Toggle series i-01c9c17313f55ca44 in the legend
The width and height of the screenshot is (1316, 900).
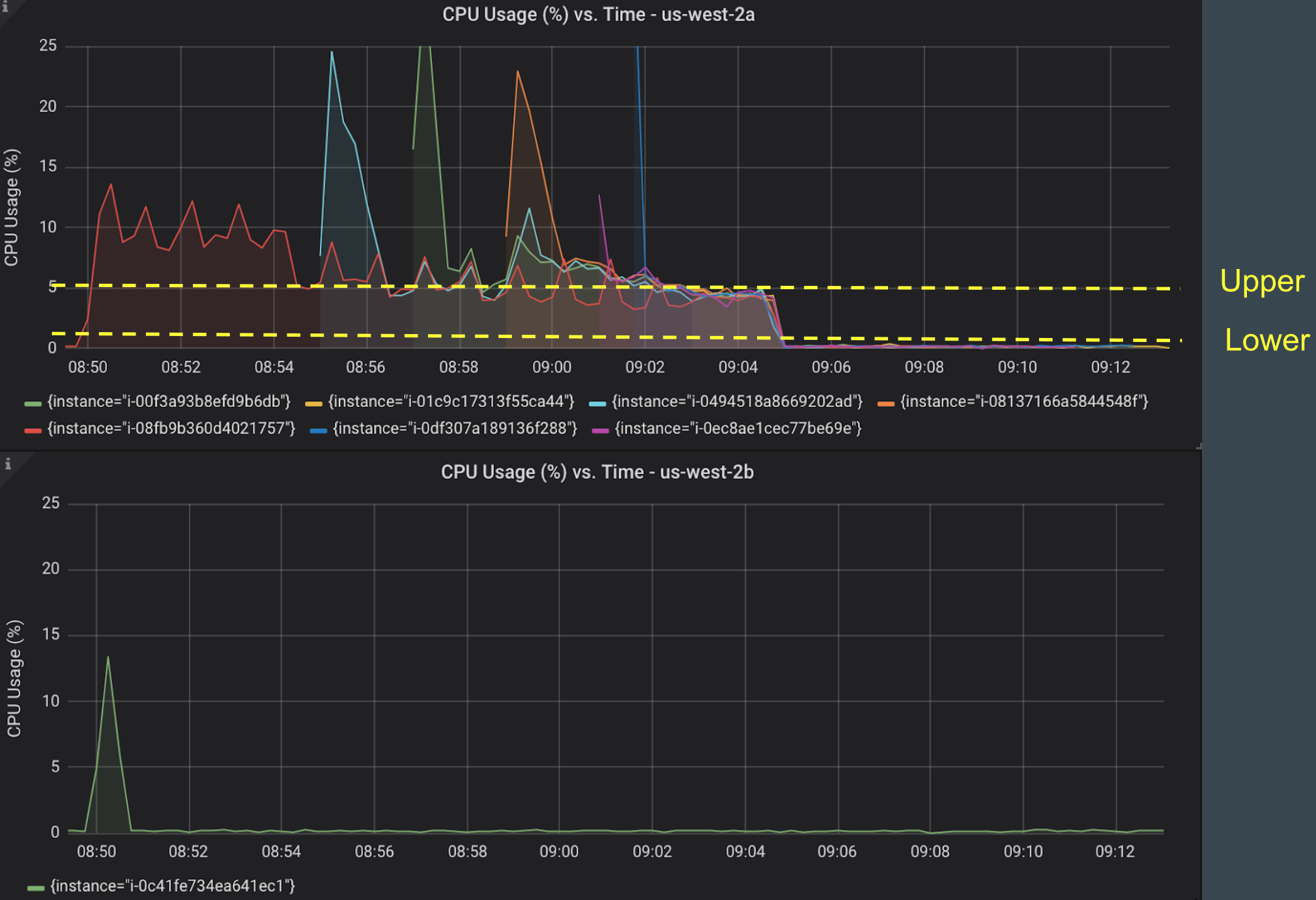coord(451,402)
